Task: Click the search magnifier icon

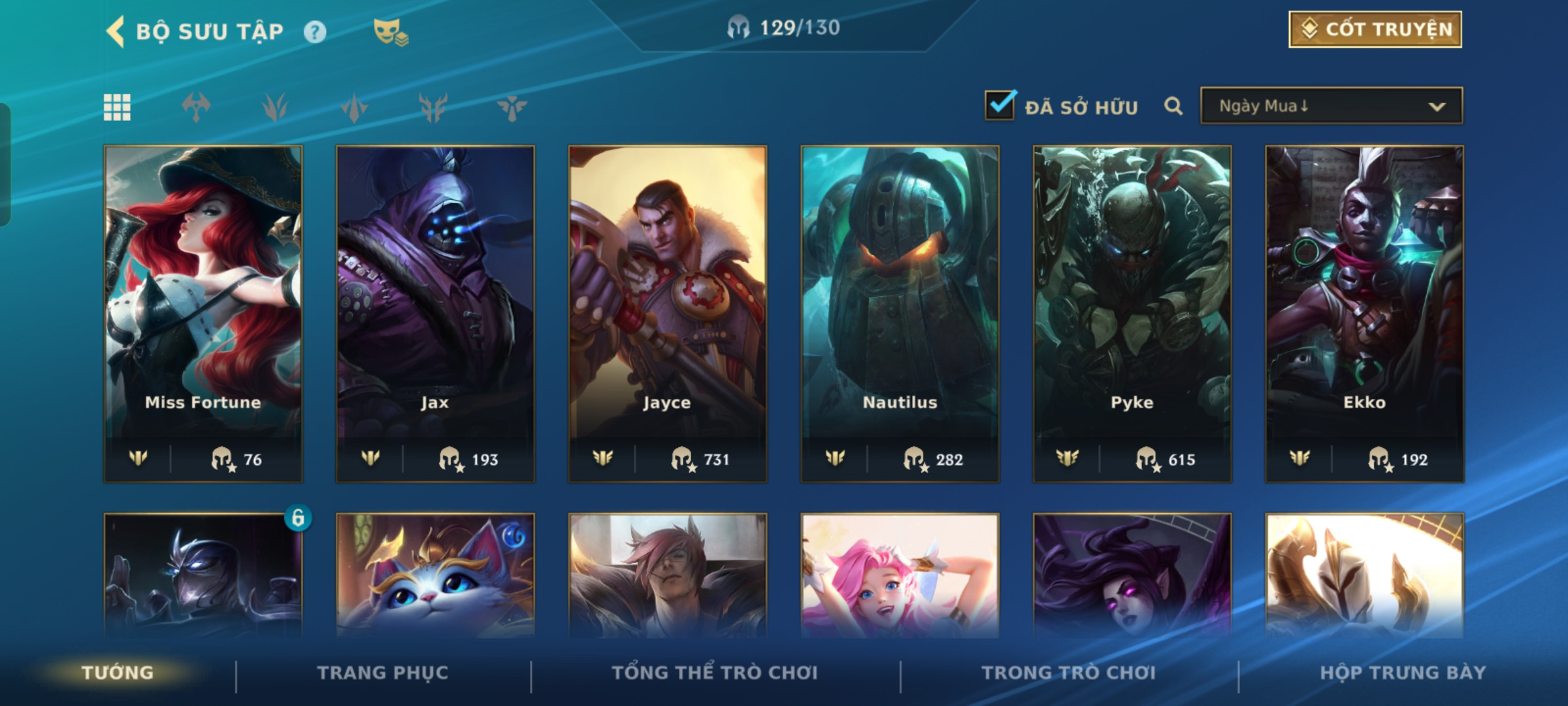Action: click(x=1173, y=106)
